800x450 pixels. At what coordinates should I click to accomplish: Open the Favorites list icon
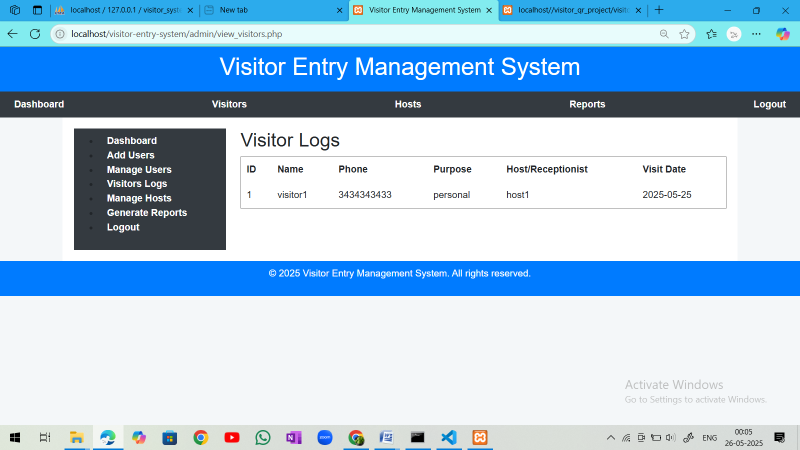click(x=711, y=34)
